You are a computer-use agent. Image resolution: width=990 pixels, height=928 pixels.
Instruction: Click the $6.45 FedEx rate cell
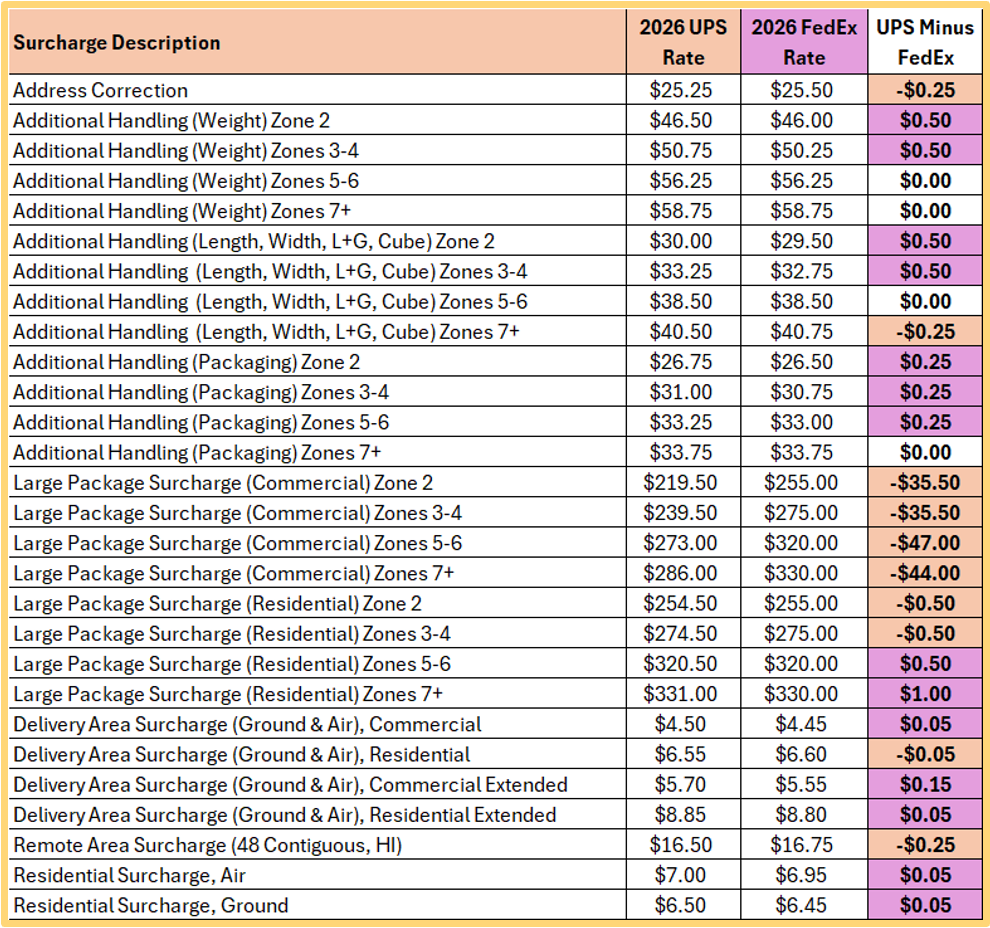pyautogui.click(x=804, y=905)
